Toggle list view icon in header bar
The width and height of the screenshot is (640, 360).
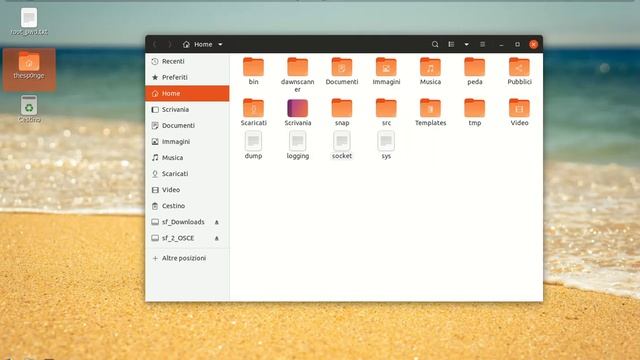(451, 44)
